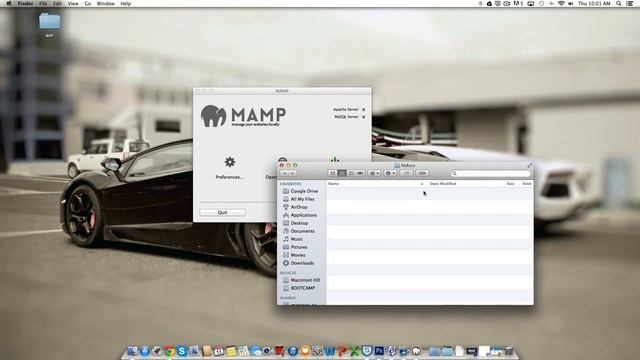This screenshot has width=640, height=360.
Task: Click the Finder share button
Action: (406, 173)
